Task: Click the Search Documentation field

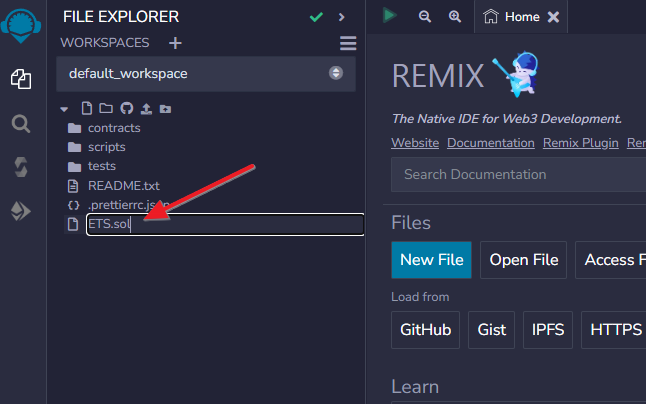Action: click(518, 175)
